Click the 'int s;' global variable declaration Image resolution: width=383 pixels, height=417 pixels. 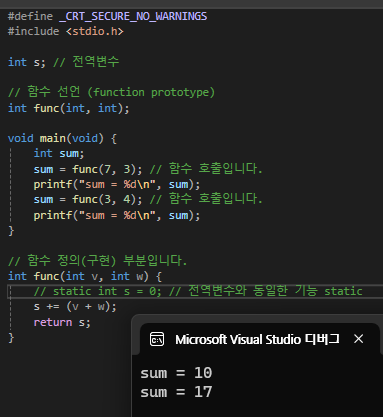27,62
